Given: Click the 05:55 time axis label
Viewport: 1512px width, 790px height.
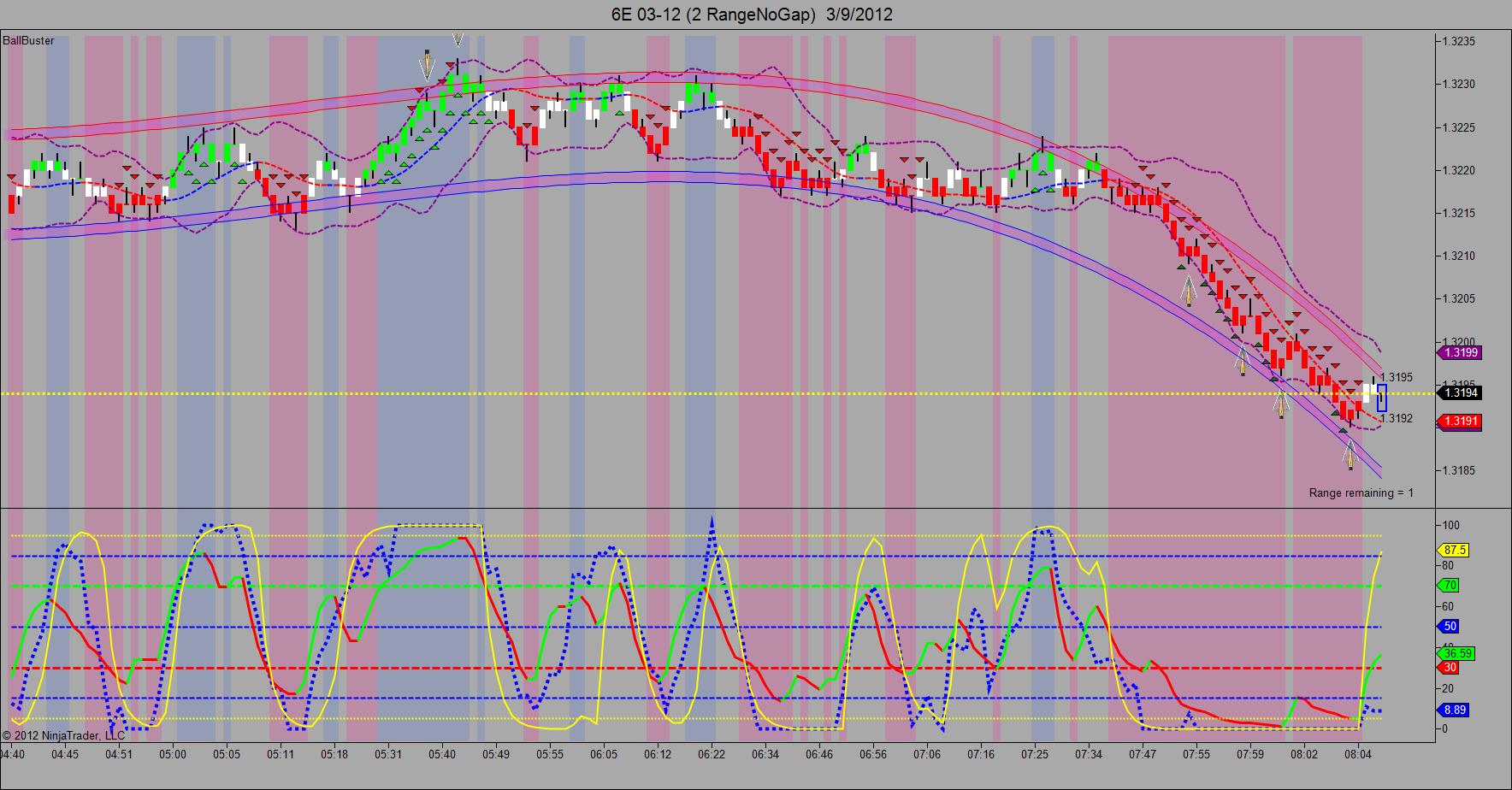Looking at the screenshot, I should [x=550, y=754].
